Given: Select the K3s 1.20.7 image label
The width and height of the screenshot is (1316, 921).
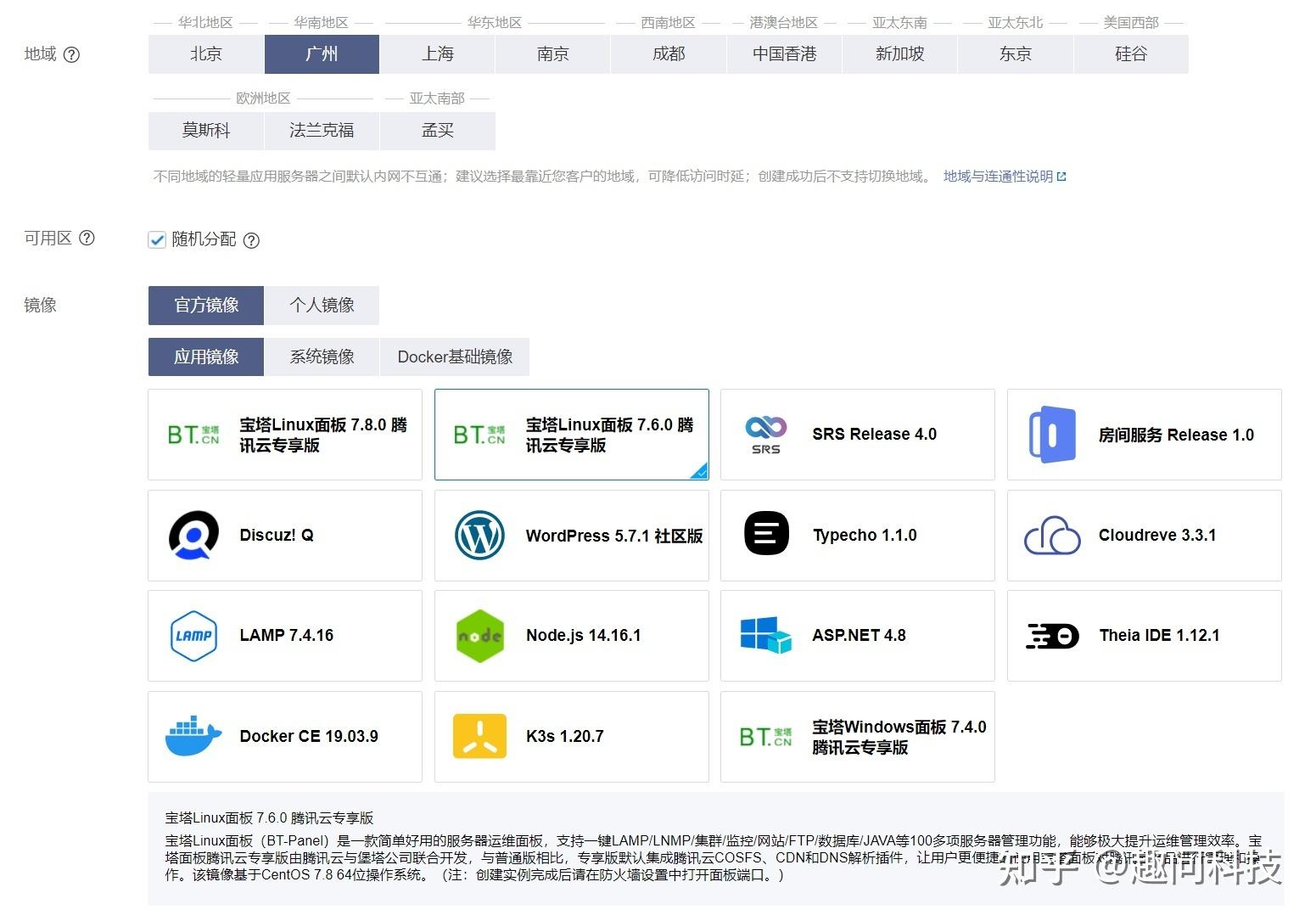Looking at the screenshot, I should [x=564, y=737].
